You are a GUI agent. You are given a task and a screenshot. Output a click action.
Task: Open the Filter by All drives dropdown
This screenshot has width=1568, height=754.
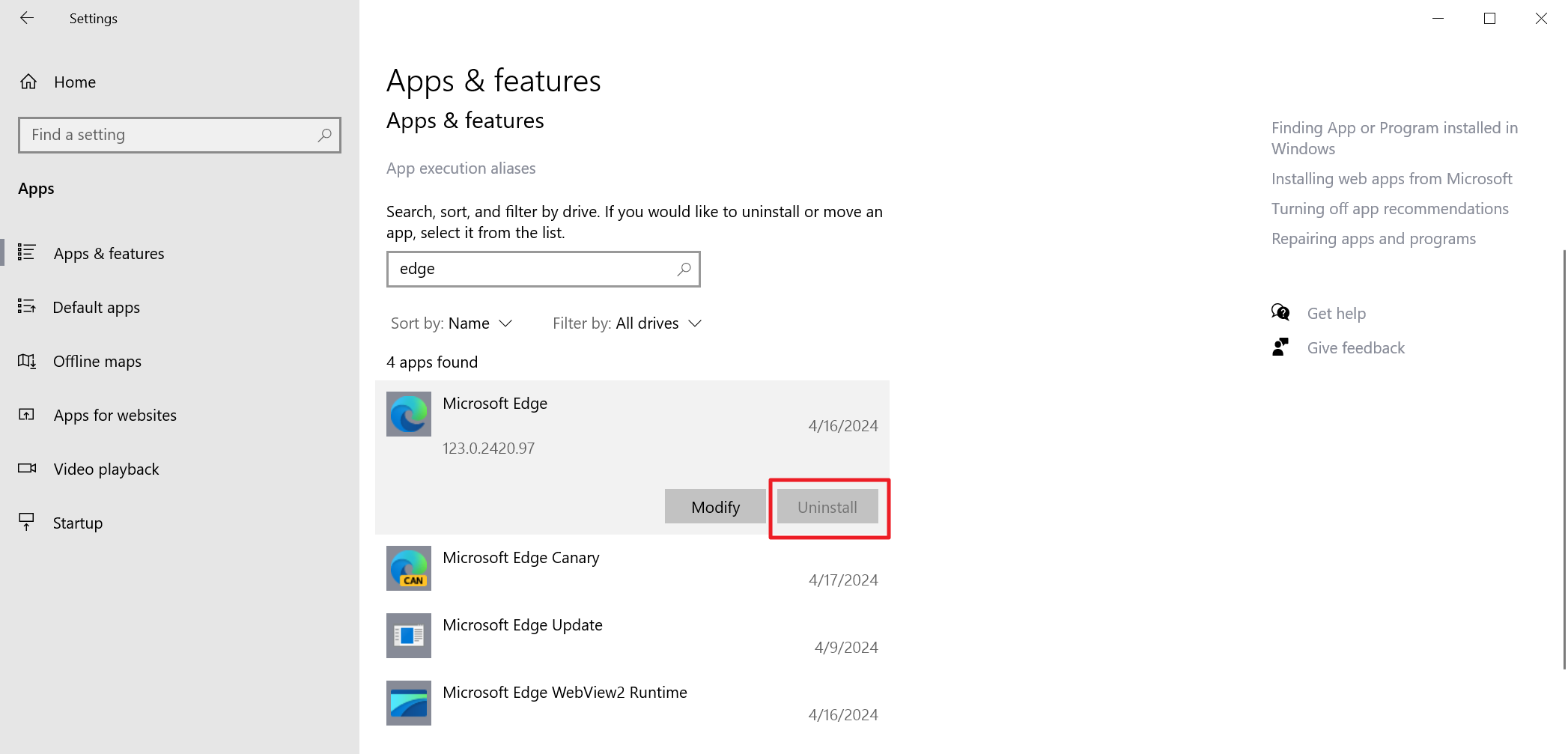click(627, 323)
